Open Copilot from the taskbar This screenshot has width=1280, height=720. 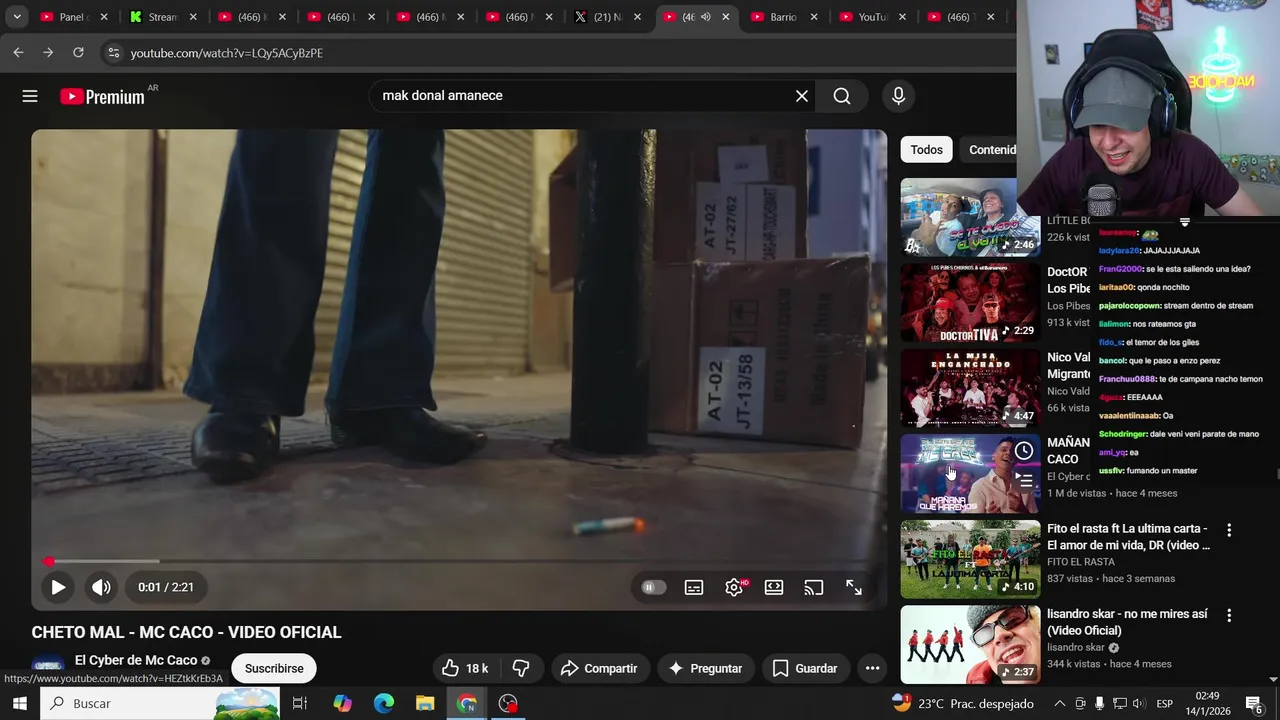pos(342,703)
